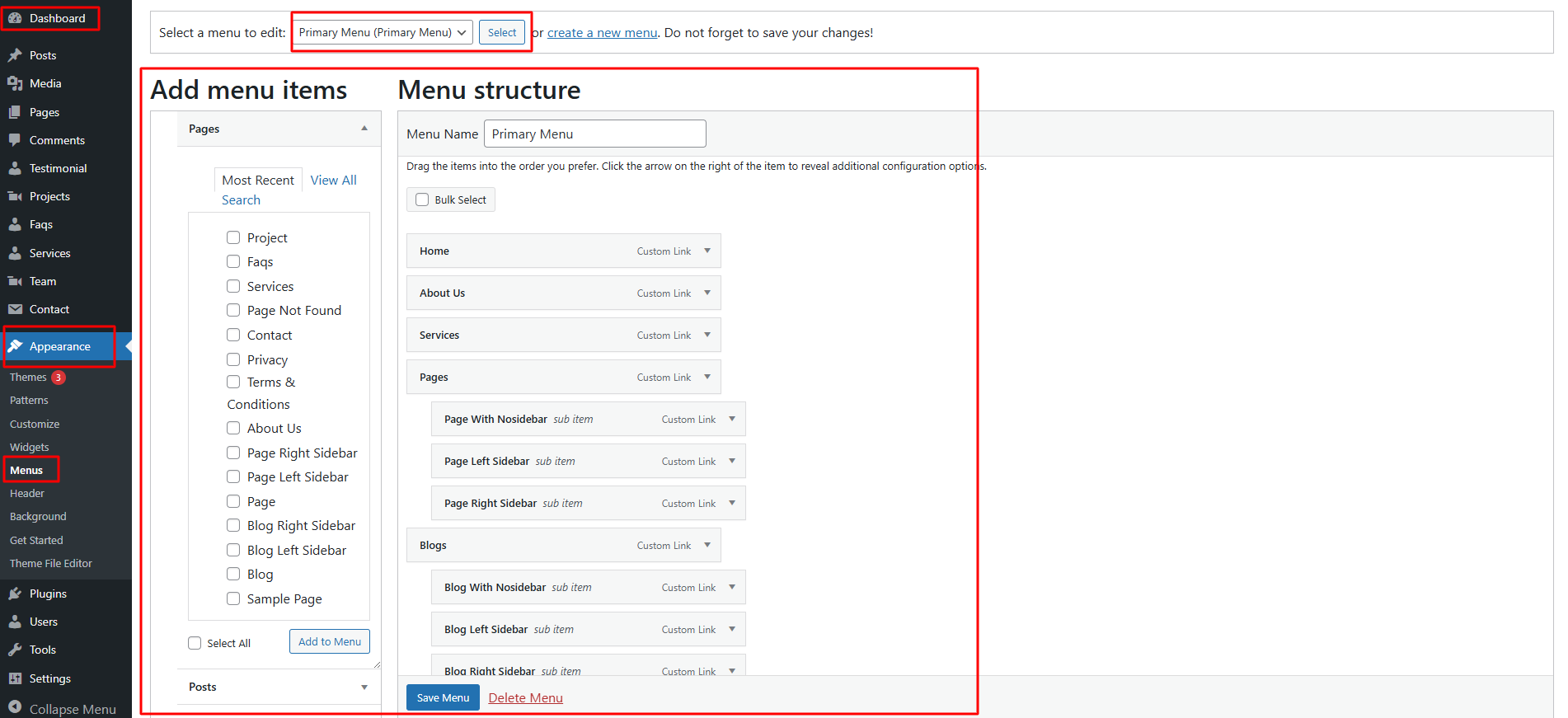The width and height of the screenshot is (1568, 718).
Task: Enable the Bulk Select checkbox
Action: (422, 199)
